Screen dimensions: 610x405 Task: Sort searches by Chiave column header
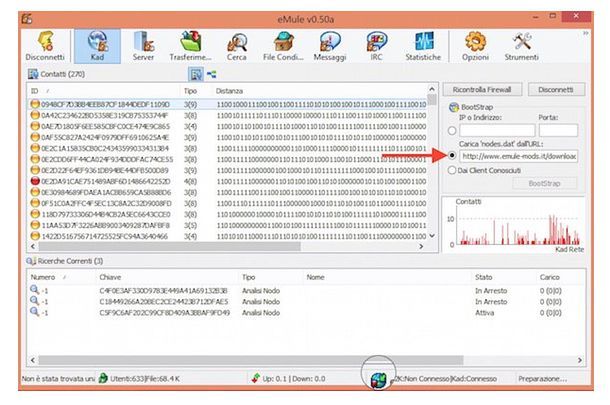167,277
